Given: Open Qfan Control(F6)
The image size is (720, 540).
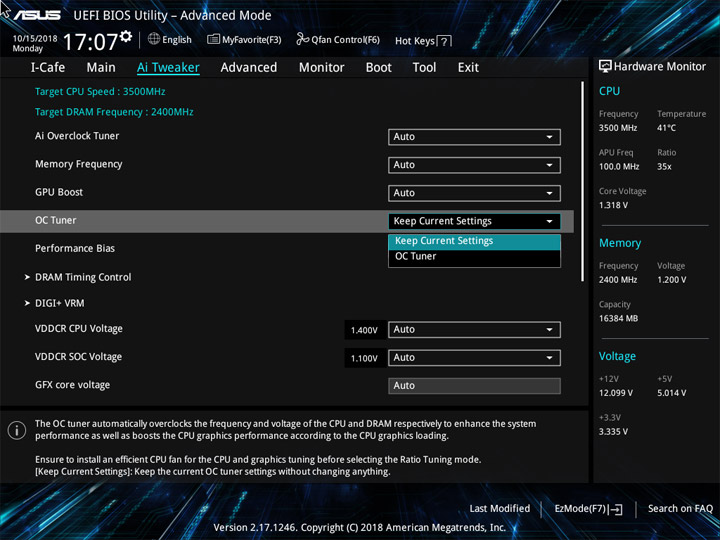Looking at the screenshot, I should coord(338,39).
